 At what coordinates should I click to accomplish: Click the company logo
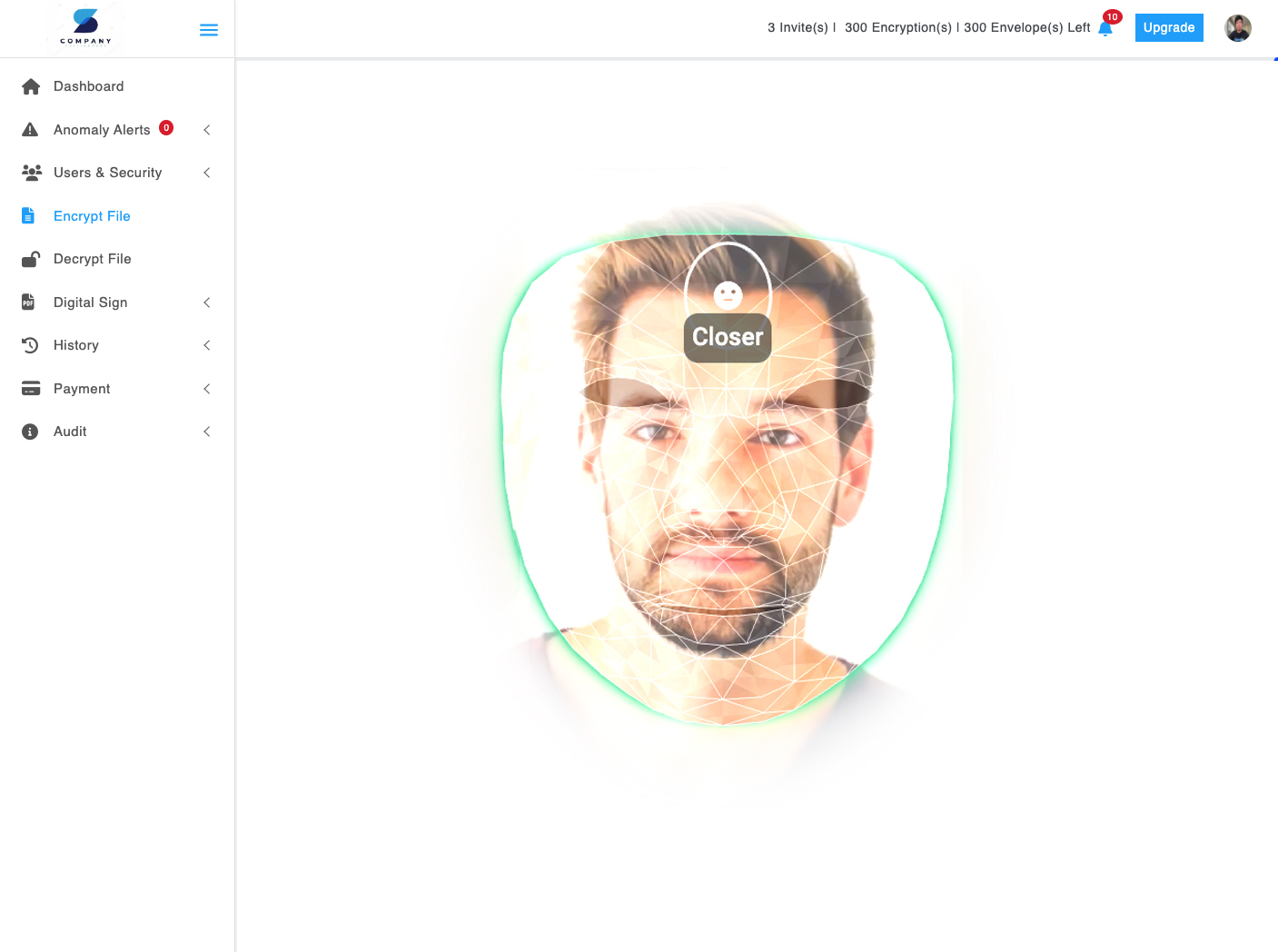coord(85,26)
